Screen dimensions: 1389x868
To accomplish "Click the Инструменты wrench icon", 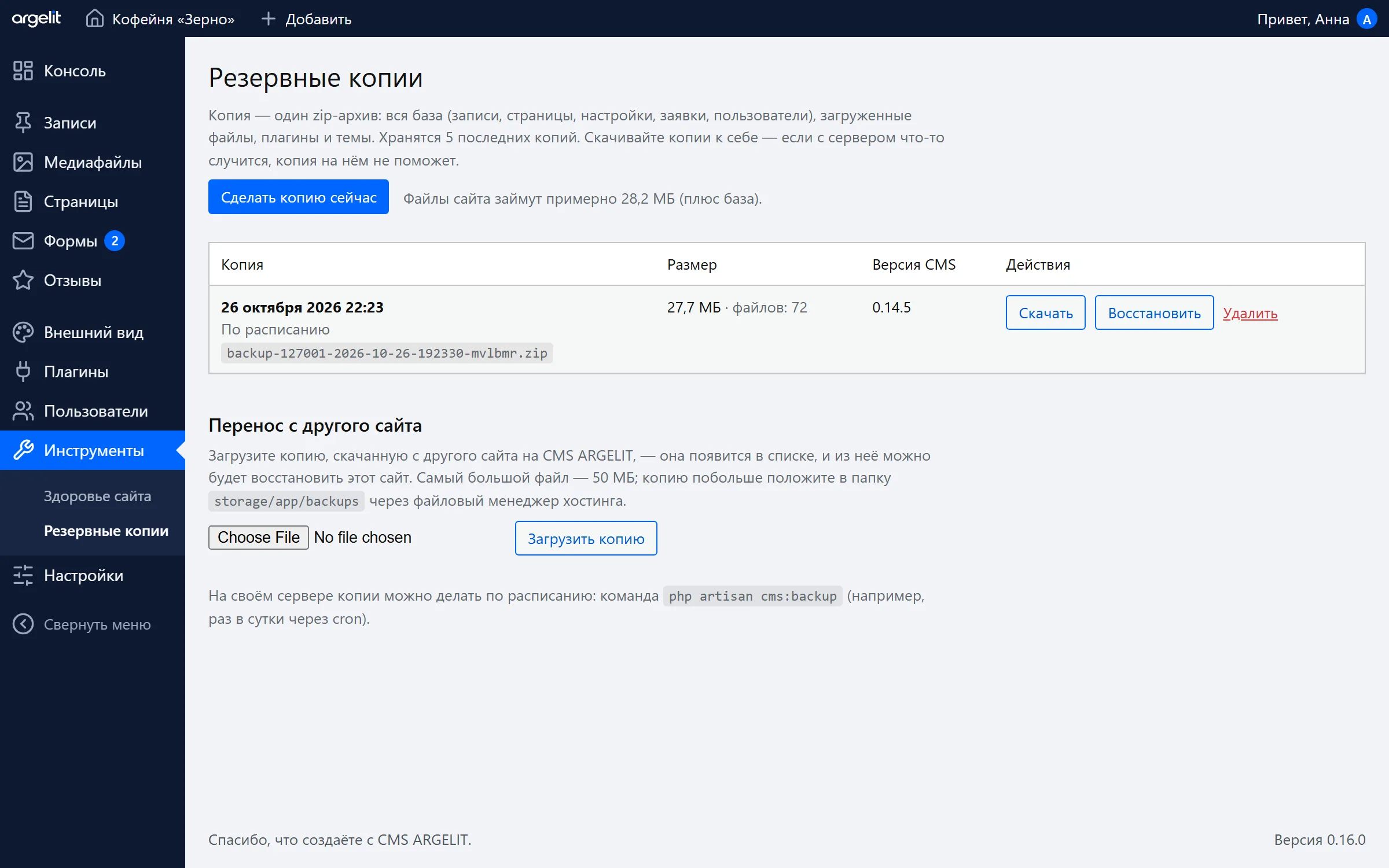I will [x=23, y=450].
